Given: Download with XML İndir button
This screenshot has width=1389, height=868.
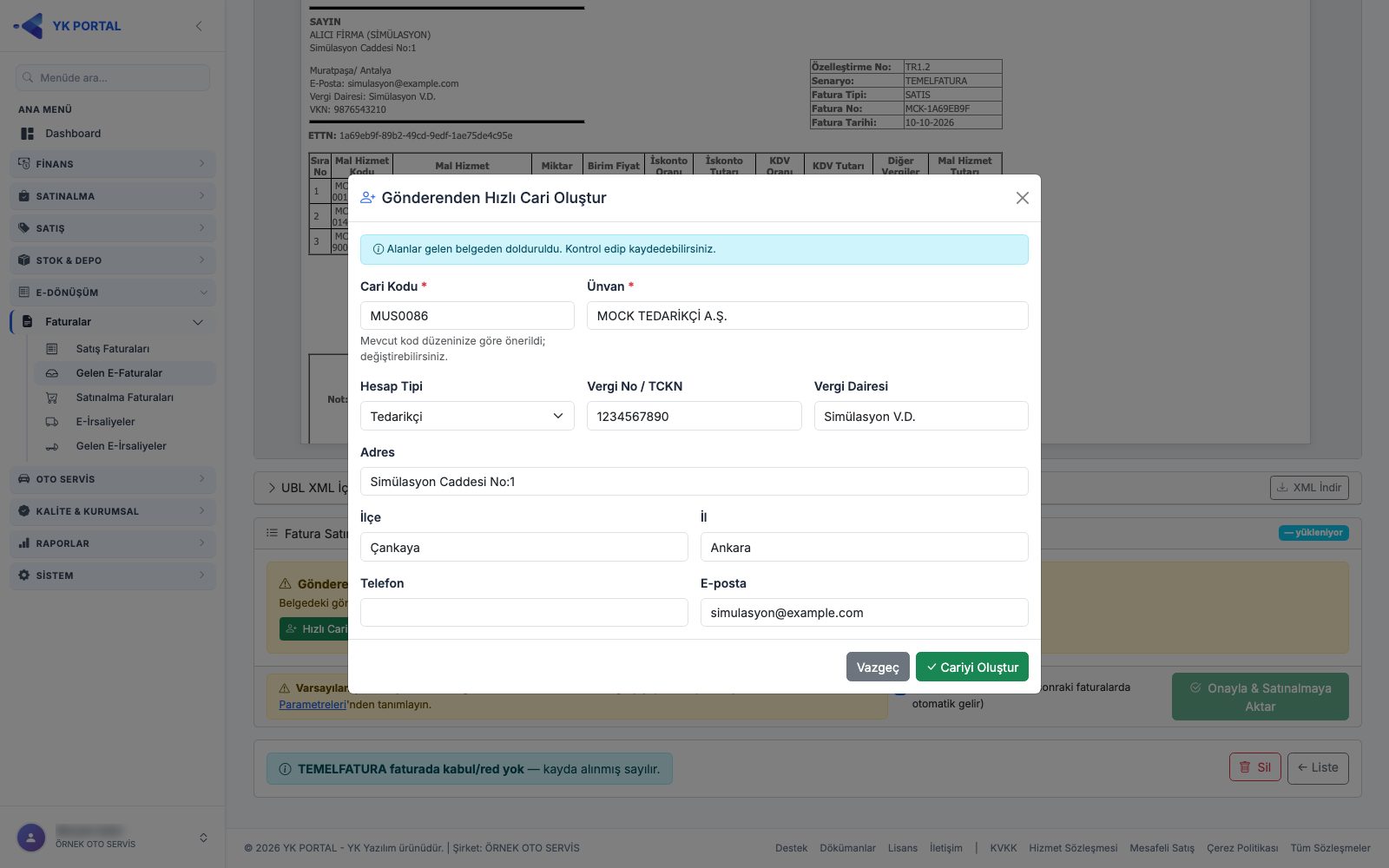Looking at the screenshot, I should click(1309, 488).
